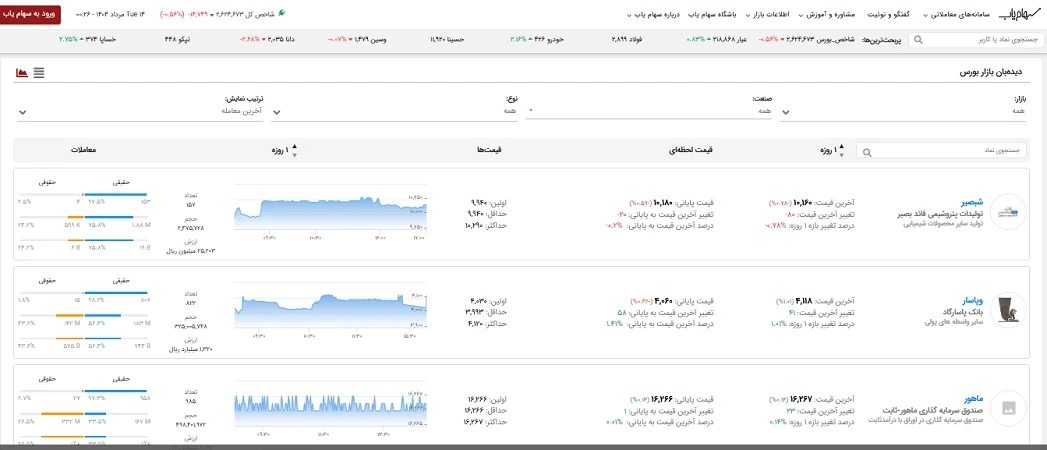1047x450 pixels.
Task: Expand مشاوره و آموزش menu
Action: coord(827,13)
